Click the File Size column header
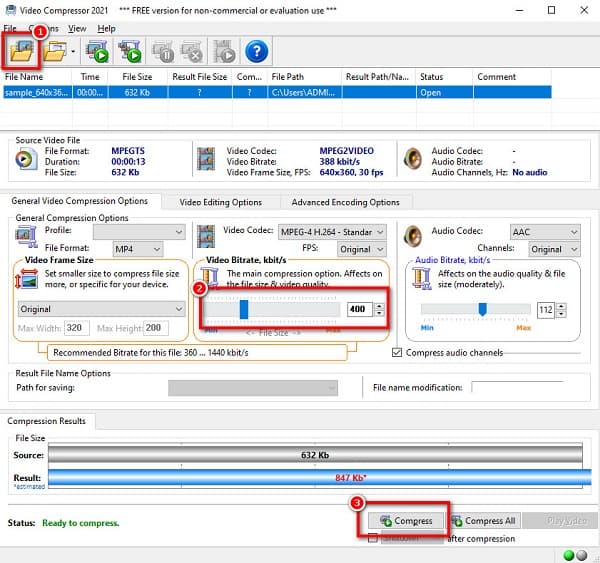 coord(137,77)
